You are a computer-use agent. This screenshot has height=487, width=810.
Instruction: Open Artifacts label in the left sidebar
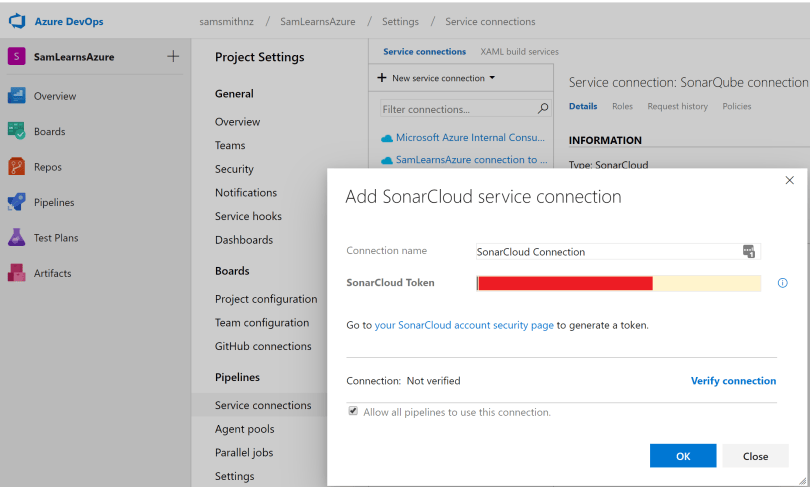(52, 273)
